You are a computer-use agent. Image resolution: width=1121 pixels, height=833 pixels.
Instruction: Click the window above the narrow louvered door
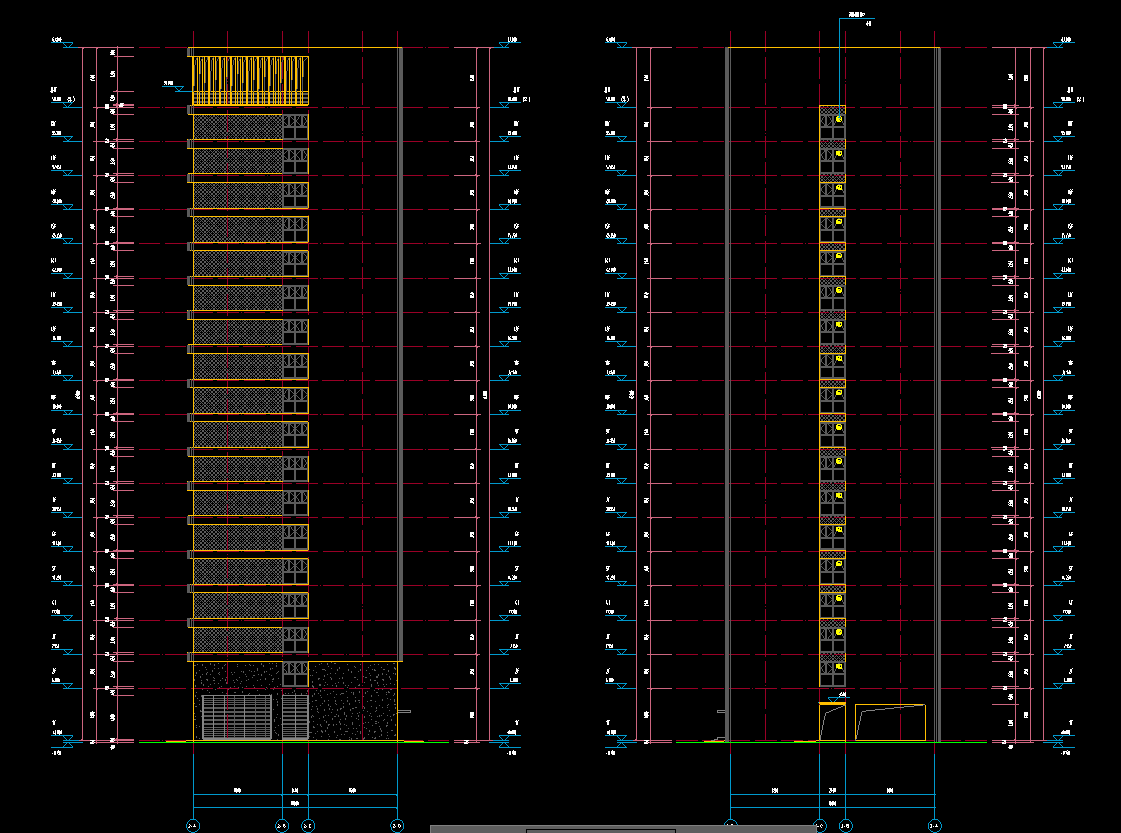point(295,674)
